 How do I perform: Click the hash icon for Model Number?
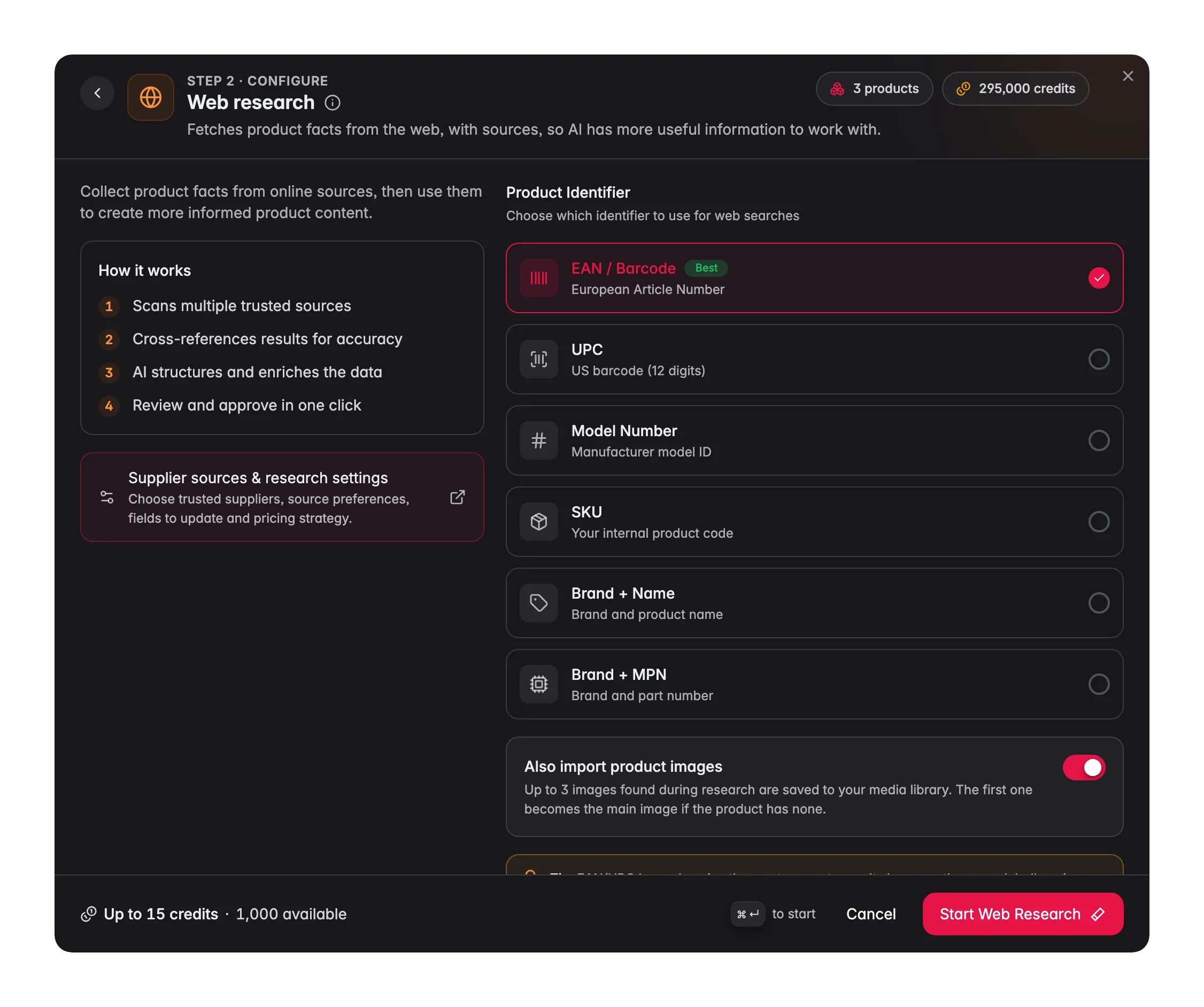[539, 441]
